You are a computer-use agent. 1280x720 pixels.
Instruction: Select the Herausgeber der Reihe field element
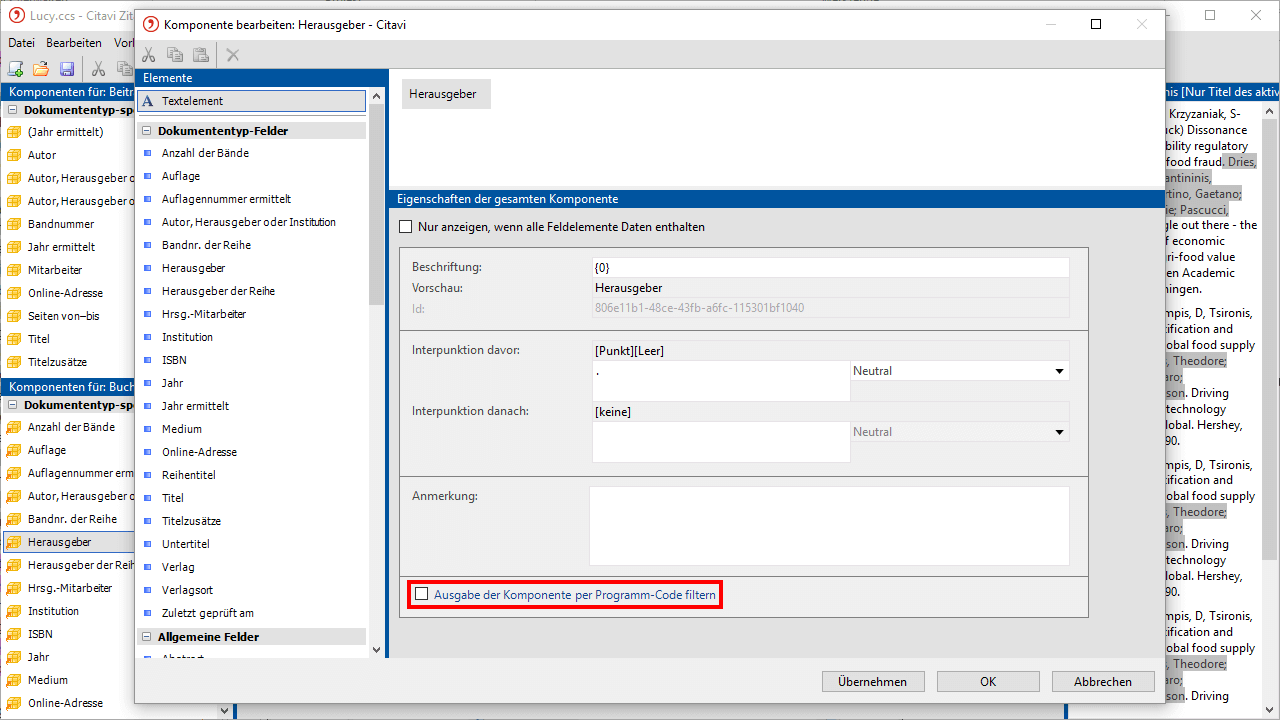pos(218,291)
